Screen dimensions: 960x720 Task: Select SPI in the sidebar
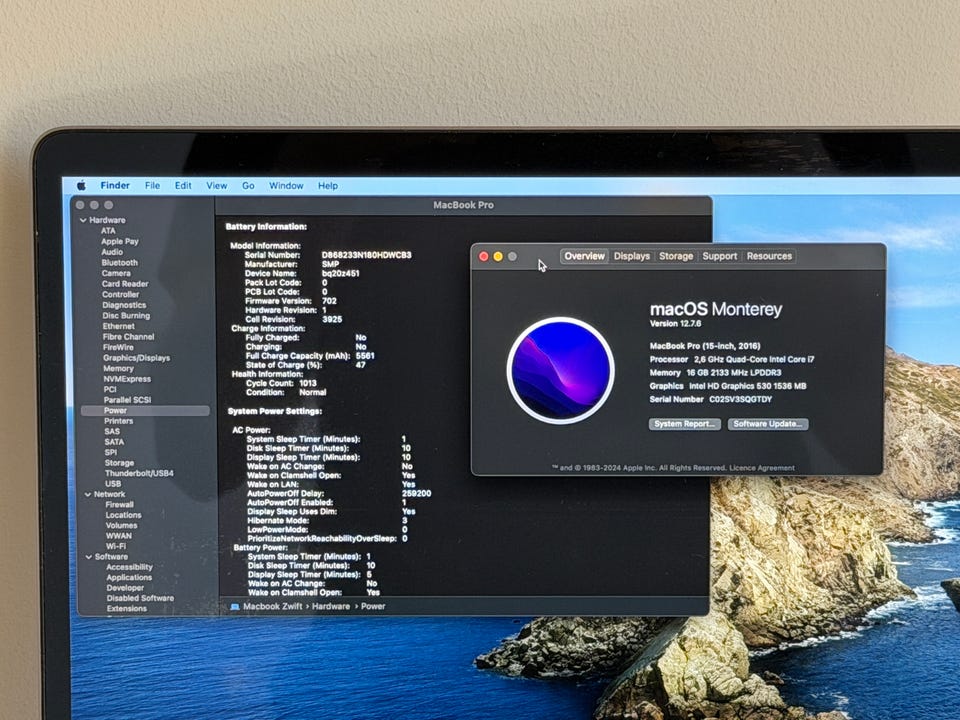pyautogui.click(x=111, y=452)
